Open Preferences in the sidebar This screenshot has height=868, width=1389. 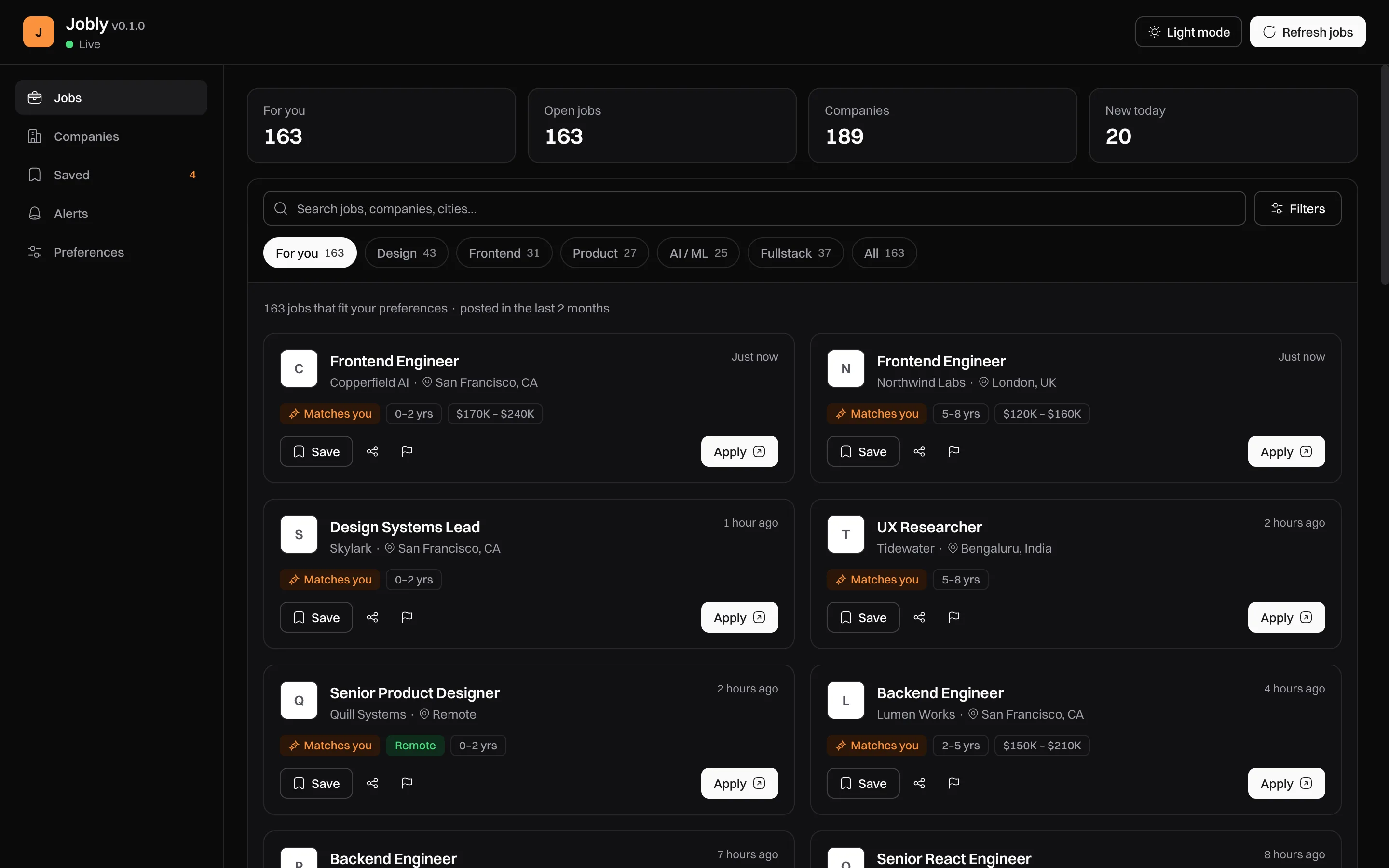111,252
